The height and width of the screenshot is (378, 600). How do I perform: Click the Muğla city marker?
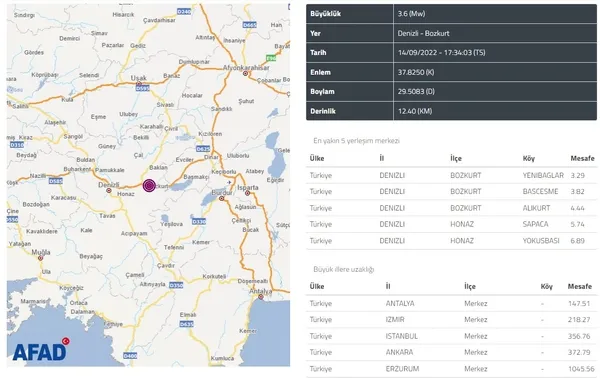pyautogui.click(x=40, y=258)
